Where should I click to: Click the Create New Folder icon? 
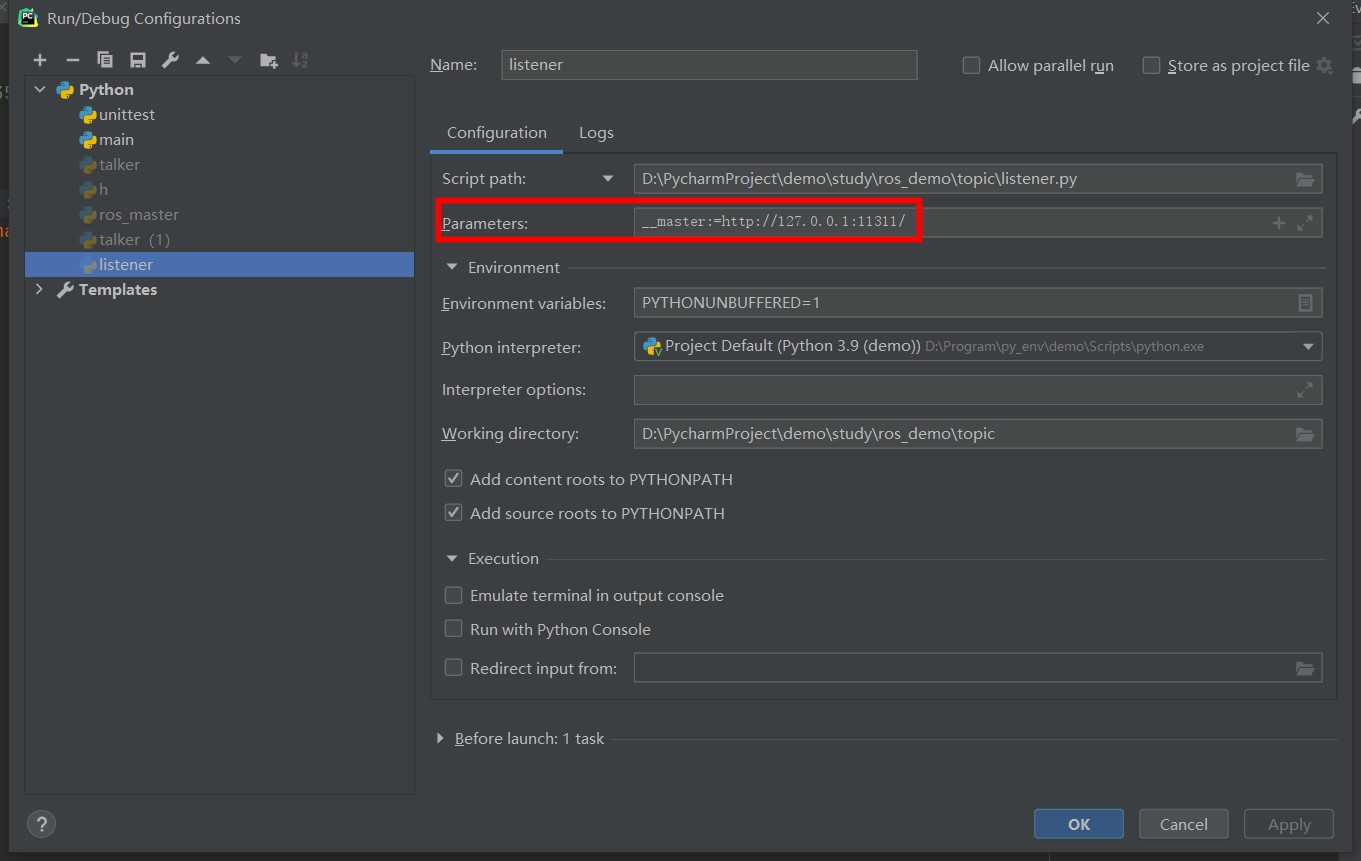(268, 61)
